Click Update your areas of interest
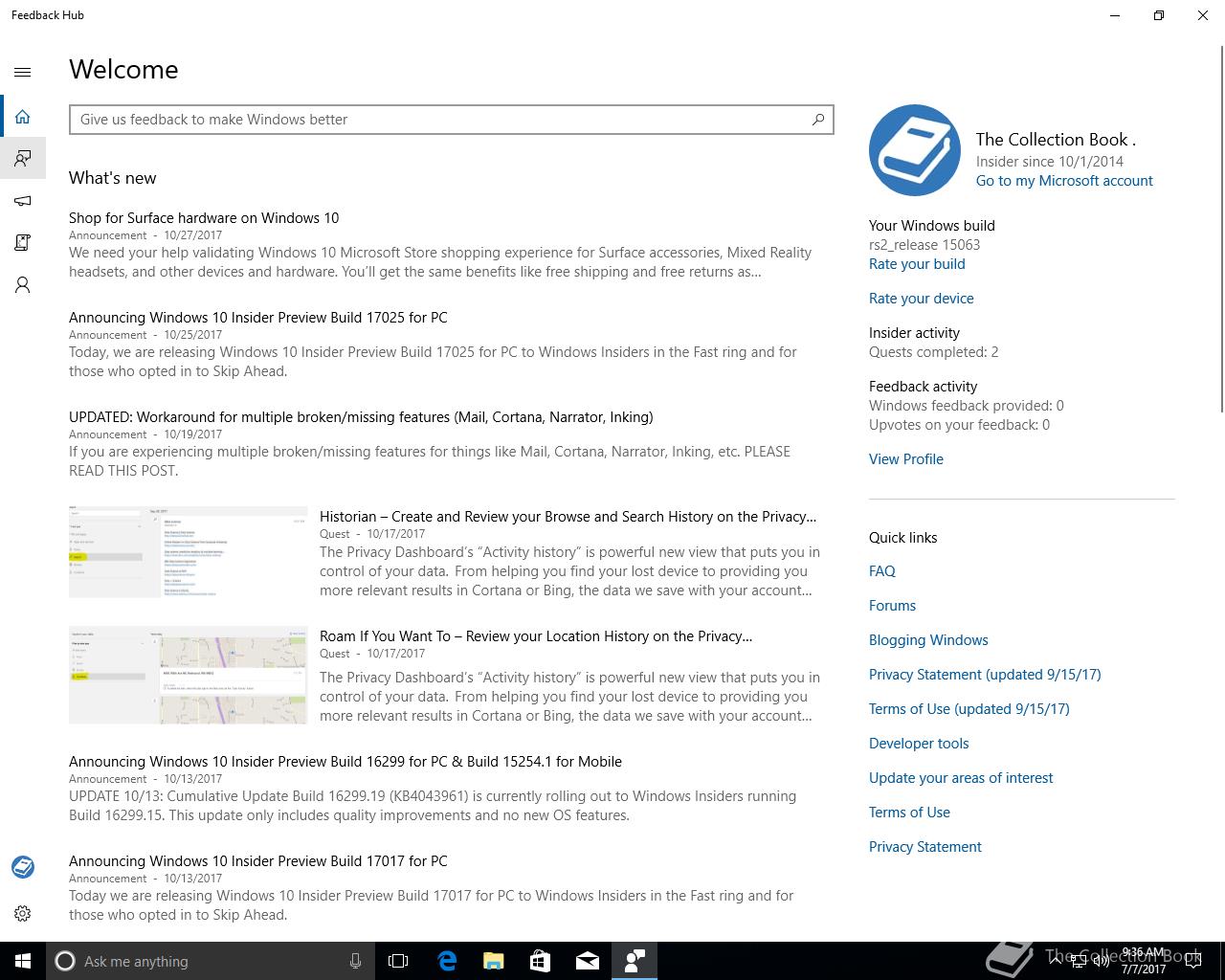Viewport: 1225px width, 980px height. tap(961, 778)
